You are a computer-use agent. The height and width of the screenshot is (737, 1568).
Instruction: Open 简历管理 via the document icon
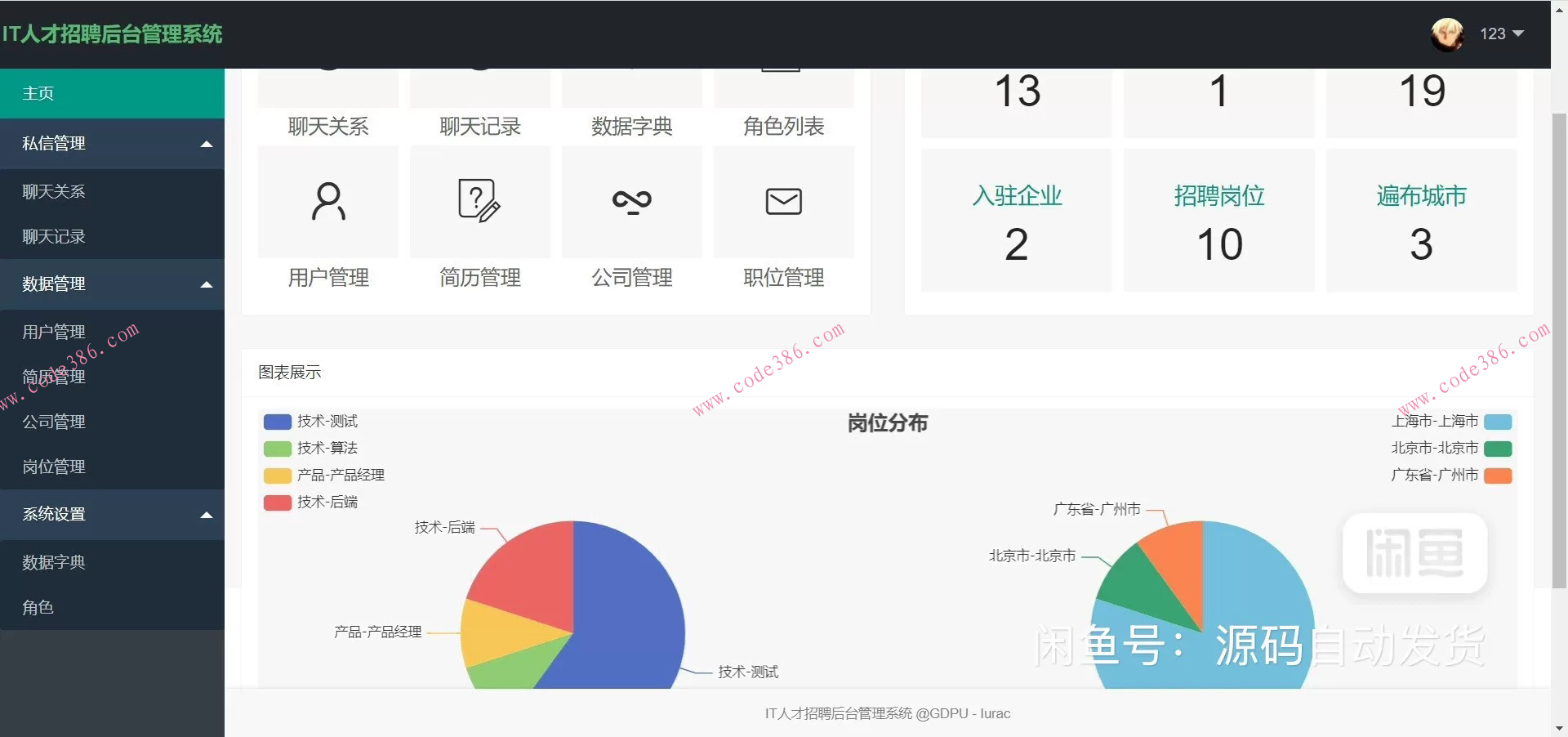[x=479, y=202]
